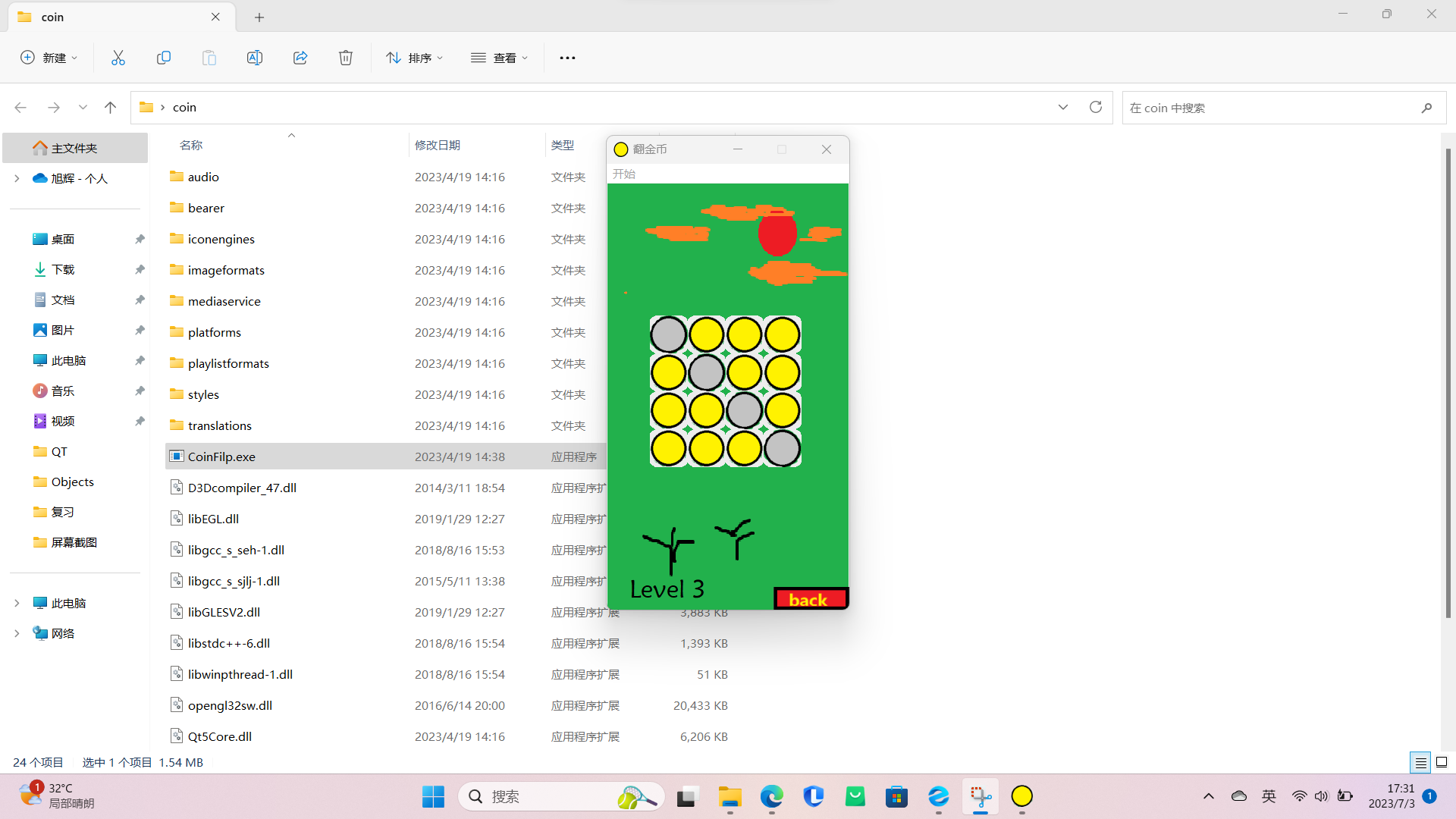The image size is (1456, 819).
Task: Click the gray coin in second row
Action: pos(707,374)
